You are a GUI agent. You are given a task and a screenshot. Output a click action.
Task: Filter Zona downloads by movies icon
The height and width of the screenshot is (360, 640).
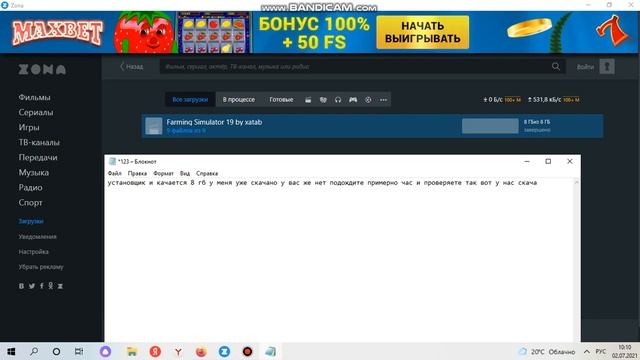[x=308, y=100]
